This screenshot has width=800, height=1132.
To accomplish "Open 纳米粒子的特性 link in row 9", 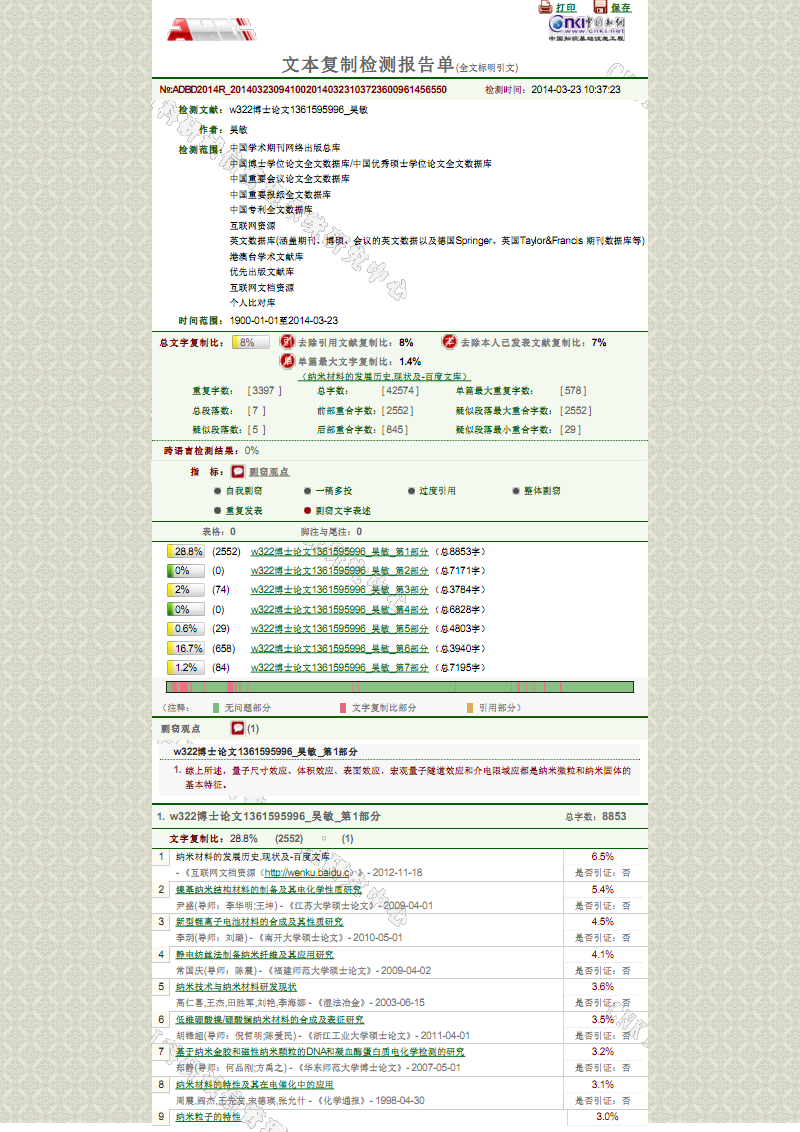I will [x=209, y=1117].
